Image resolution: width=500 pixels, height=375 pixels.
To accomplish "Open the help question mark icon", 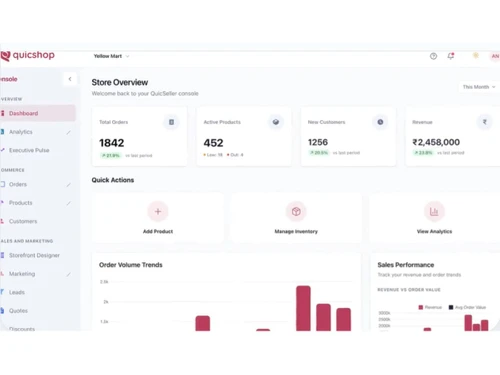I will pos(433,56).
